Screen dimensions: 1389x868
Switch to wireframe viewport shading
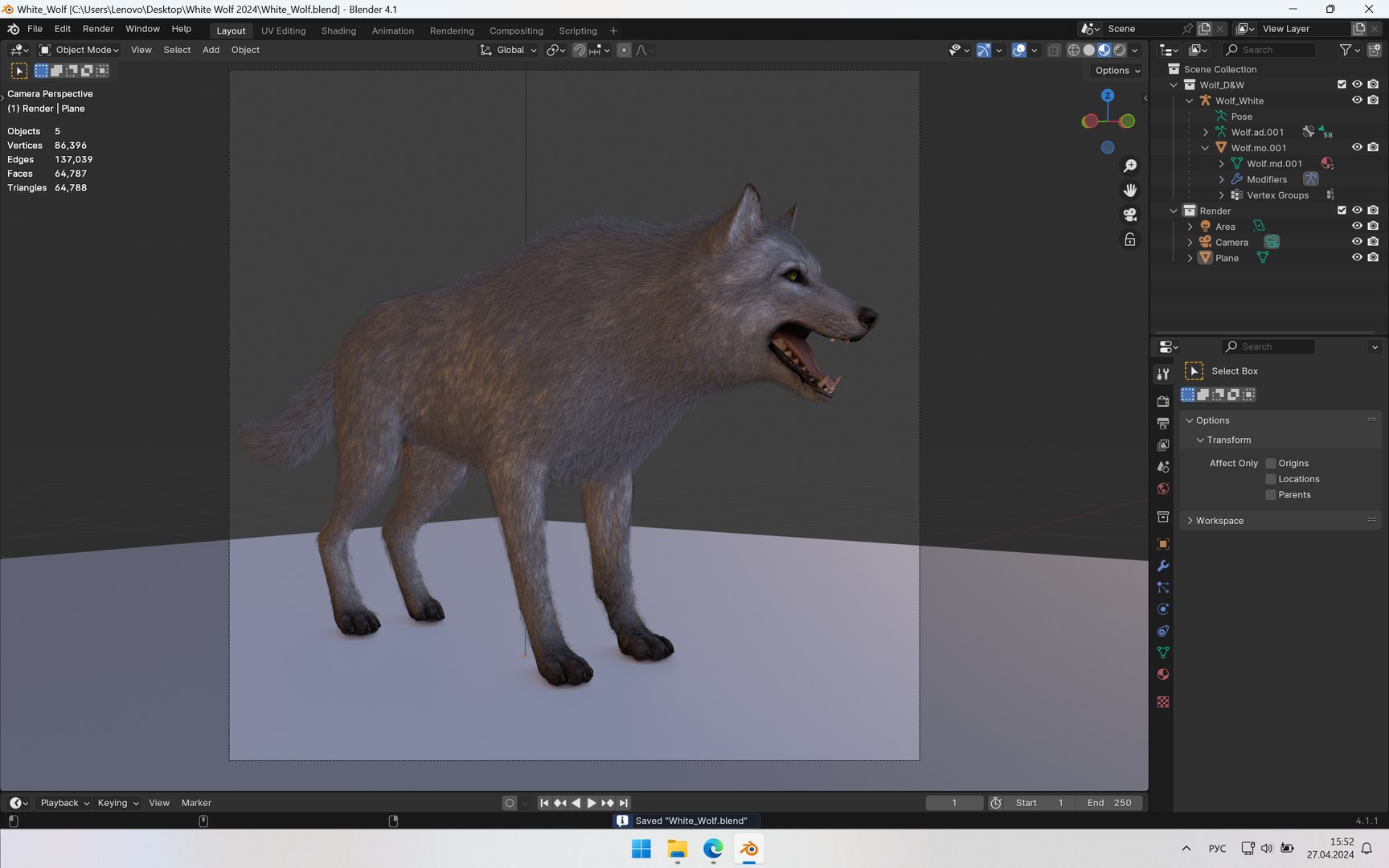[x=1073, y=50]
